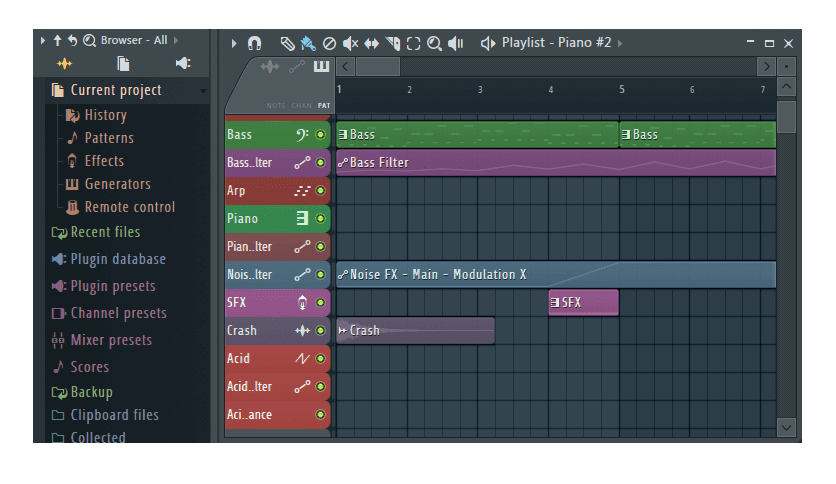Click the plugin speaker icon in browser
The image size is (836, 484).
pos(183,64)
